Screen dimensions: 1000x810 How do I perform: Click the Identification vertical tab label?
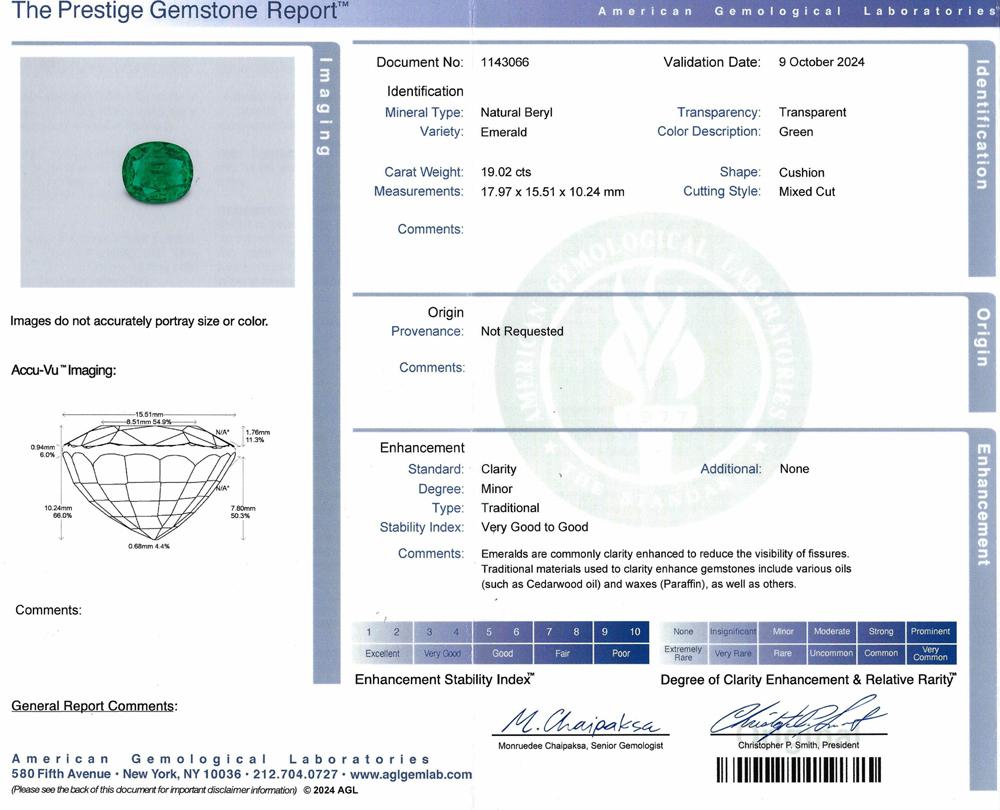[x=982, y=125]
